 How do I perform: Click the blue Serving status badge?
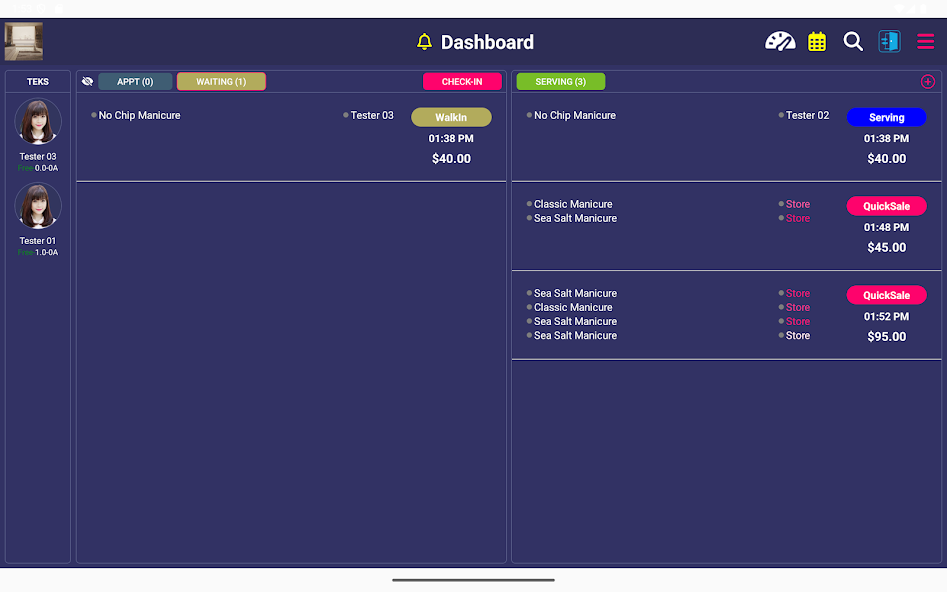(886, 117)
